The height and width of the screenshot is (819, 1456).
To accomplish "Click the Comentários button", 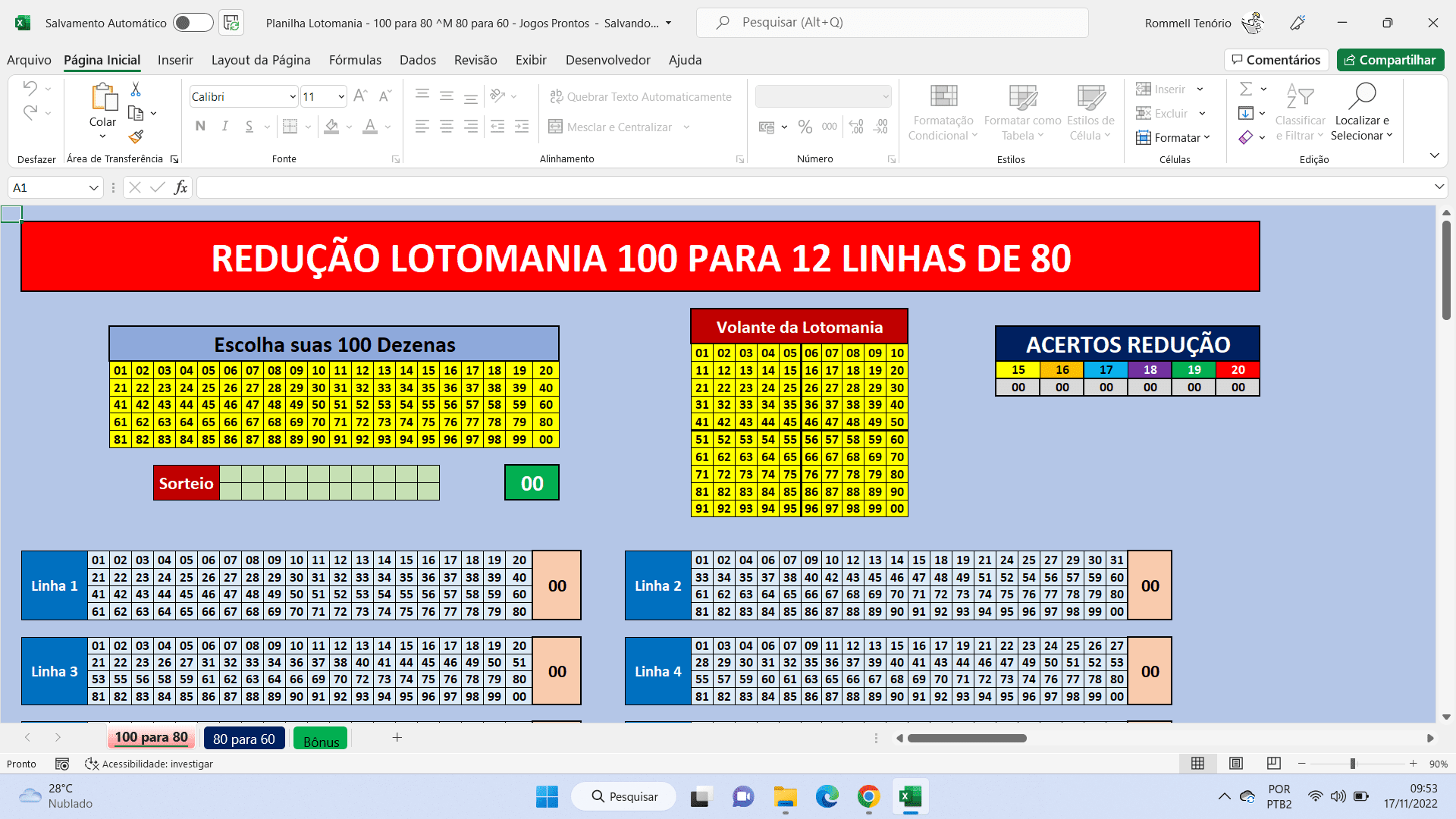I will coord(1276,60).
